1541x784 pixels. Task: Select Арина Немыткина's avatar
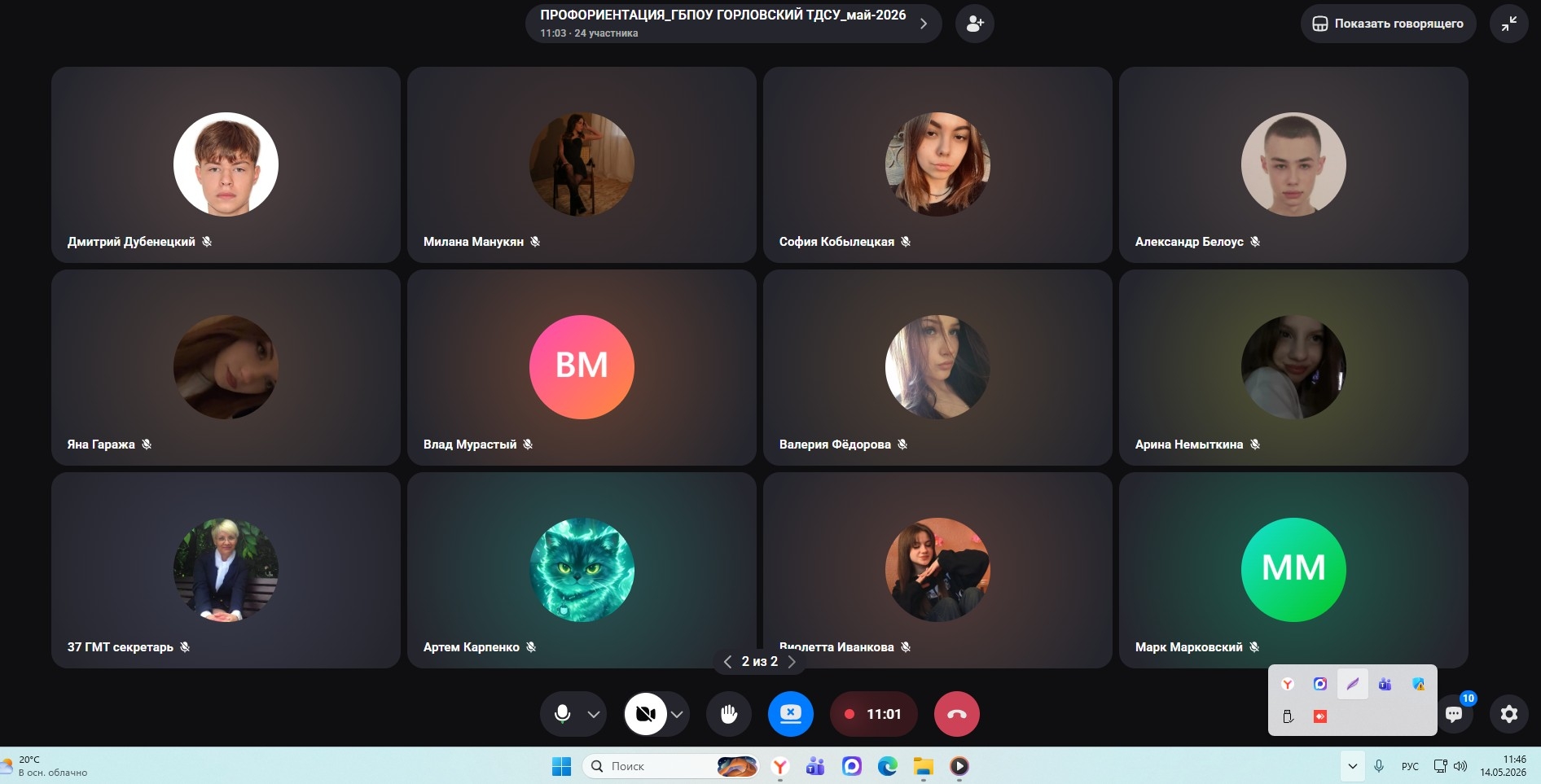pos(1293,367)
